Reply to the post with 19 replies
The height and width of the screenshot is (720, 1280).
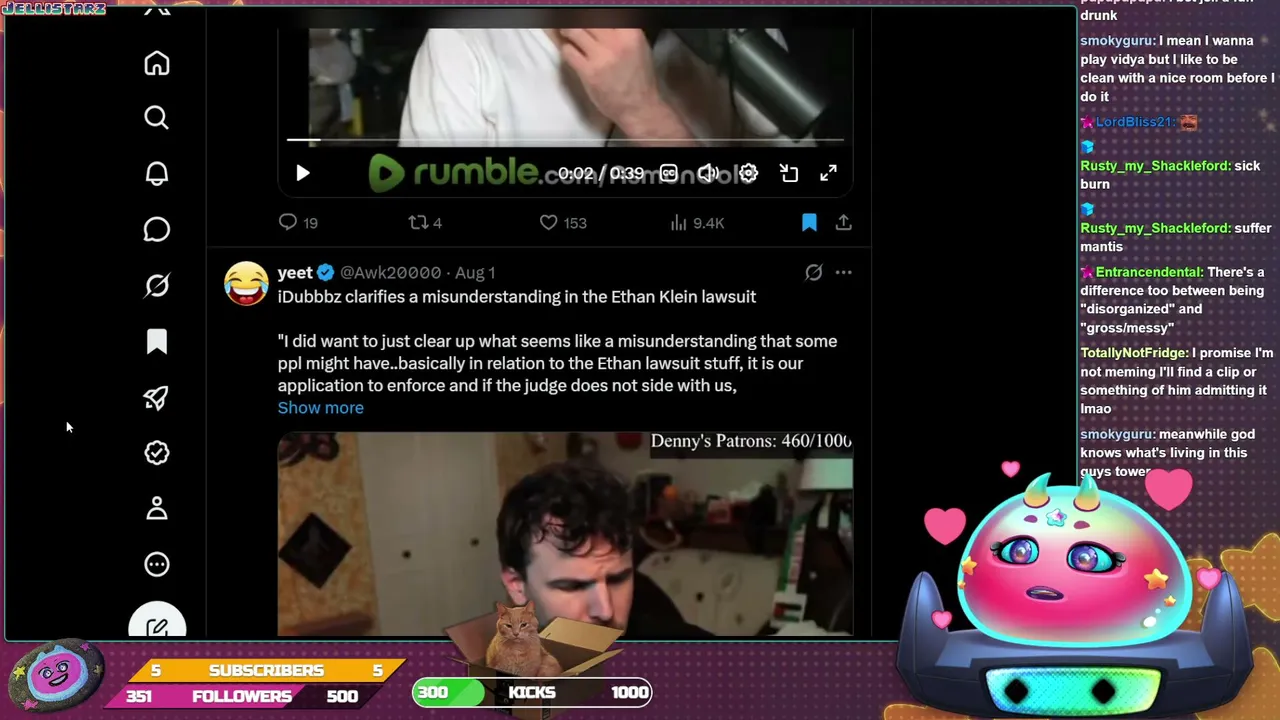click(298, 222)
